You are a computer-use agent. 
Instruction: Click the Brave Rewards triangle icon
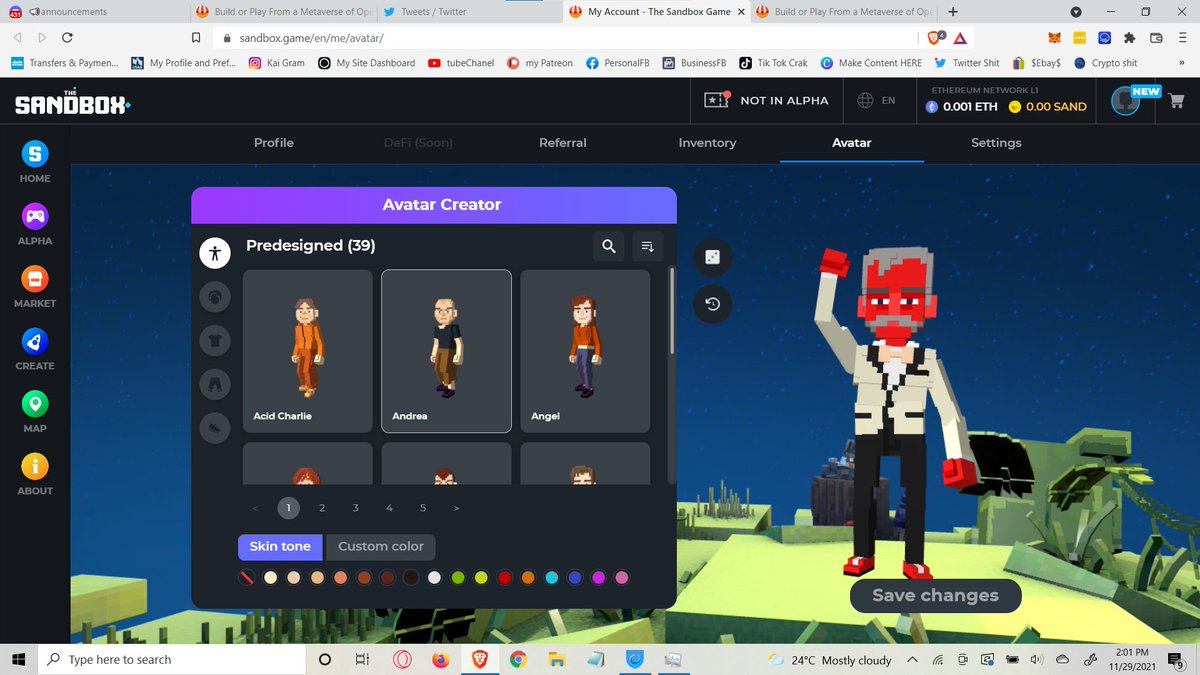point(960,38)
